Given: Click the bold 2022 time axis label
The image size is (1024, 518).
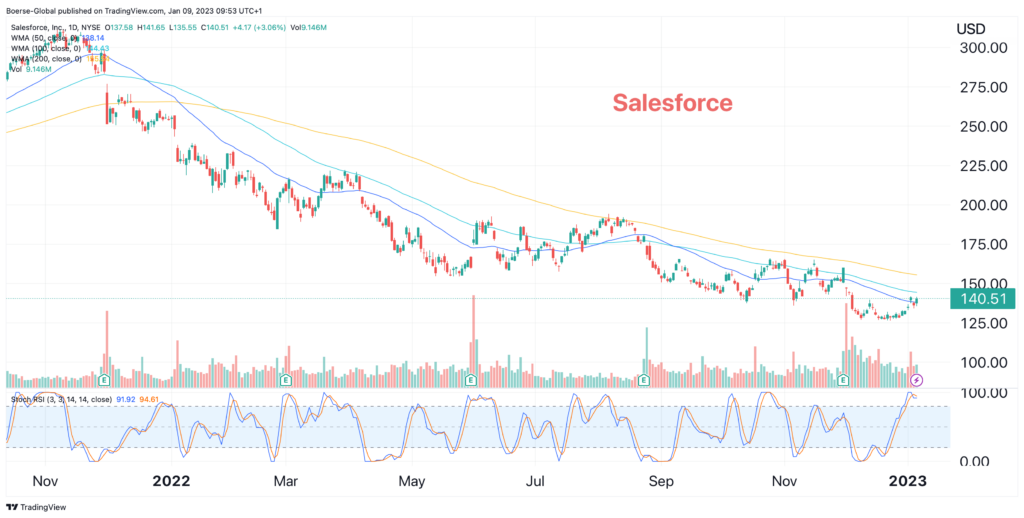Looking at the screenshot, I should 171,481.
